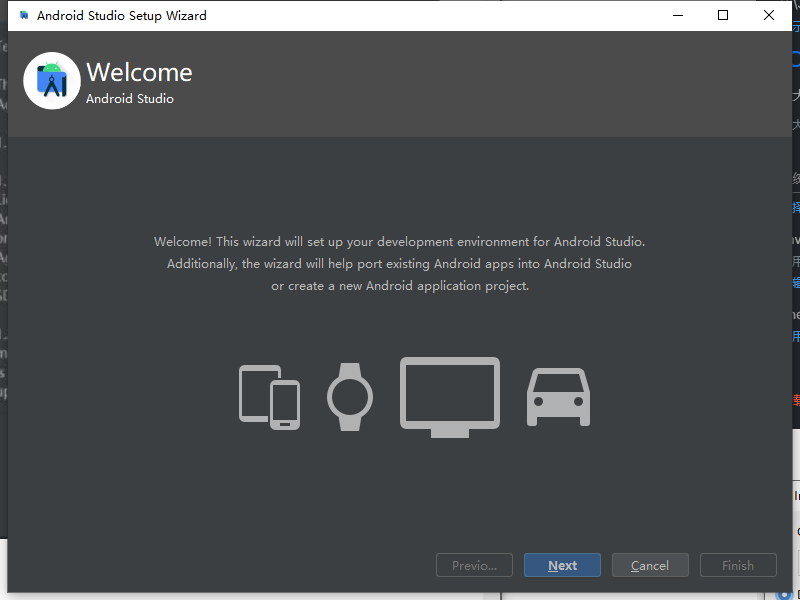Minimize the Setup Wizard window
Viewport: 800px width, 600px height.
678,15
